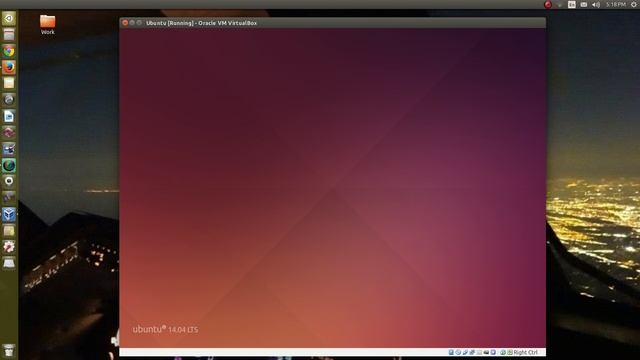
Task: Open the system gear session menu
Action: pyautogui.click(x=634, y=4)
